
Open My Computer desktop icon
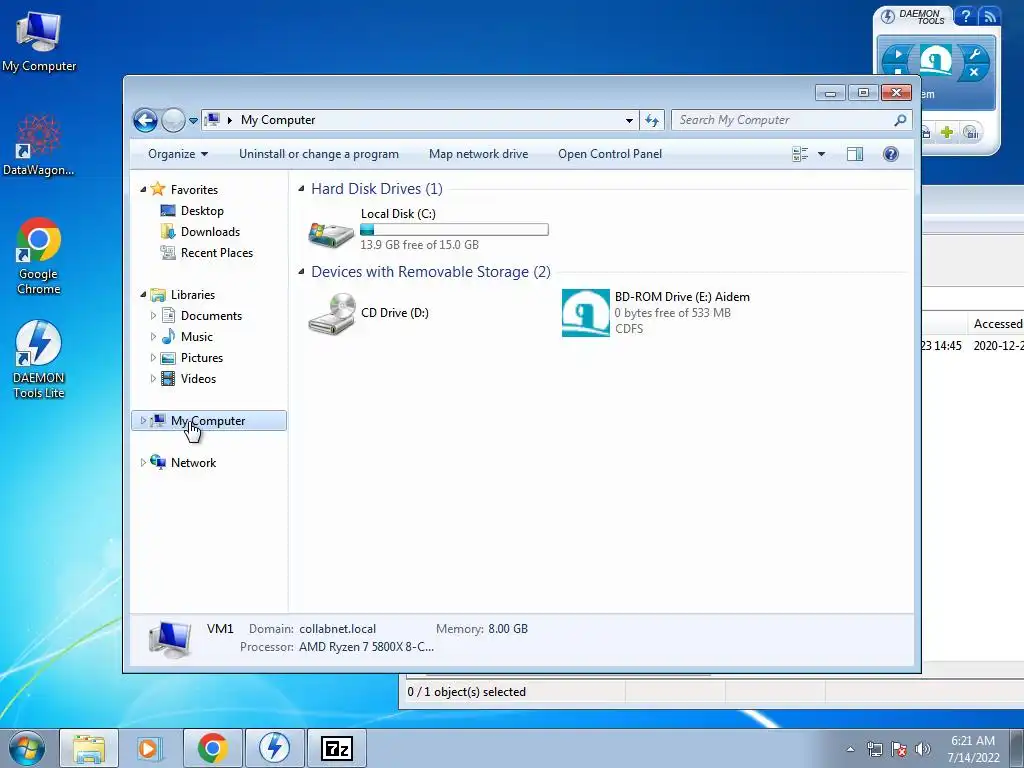(39, 42)
